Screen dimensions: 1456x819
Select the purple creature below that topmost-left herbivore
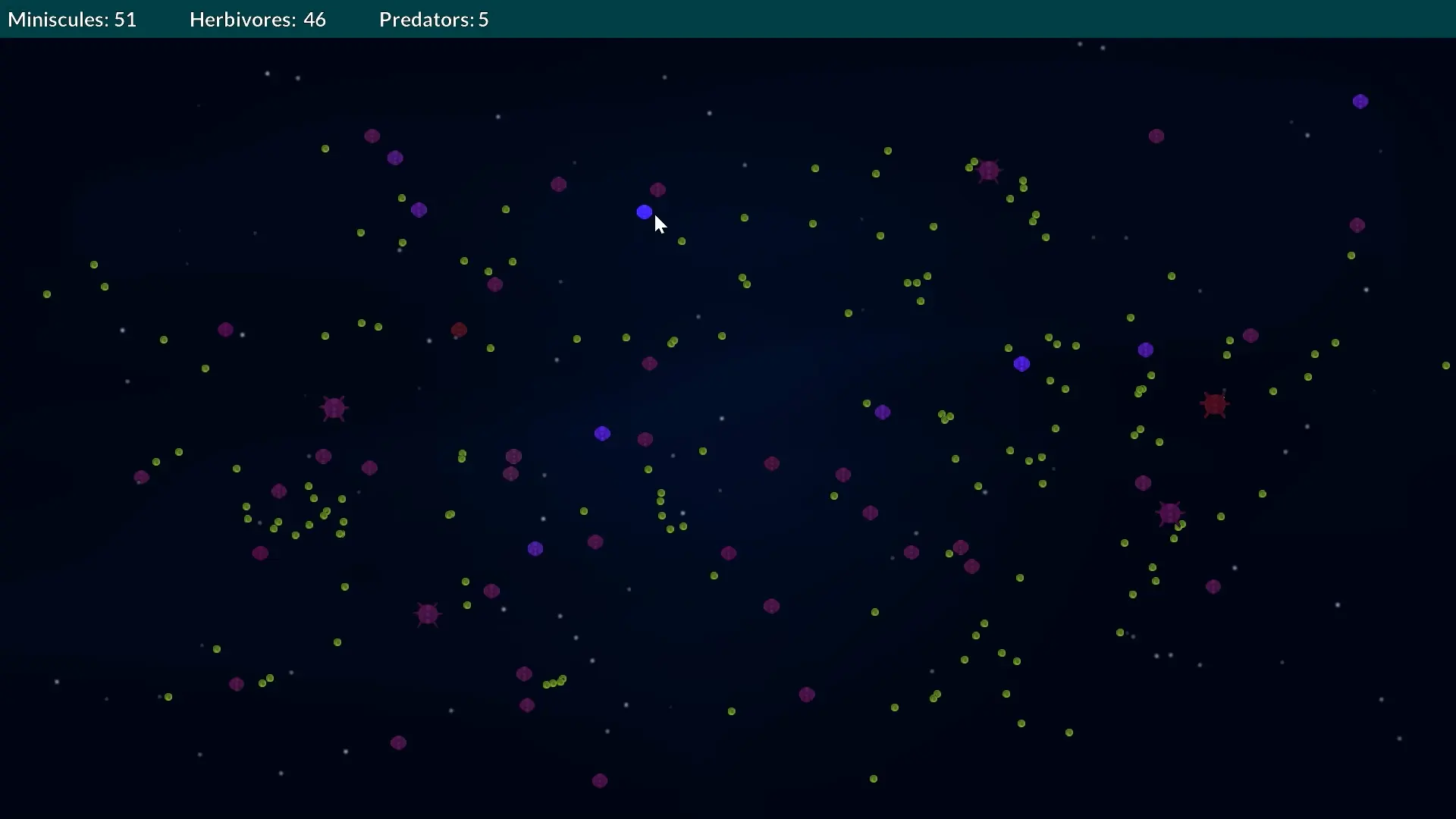(x=395, y=158)
